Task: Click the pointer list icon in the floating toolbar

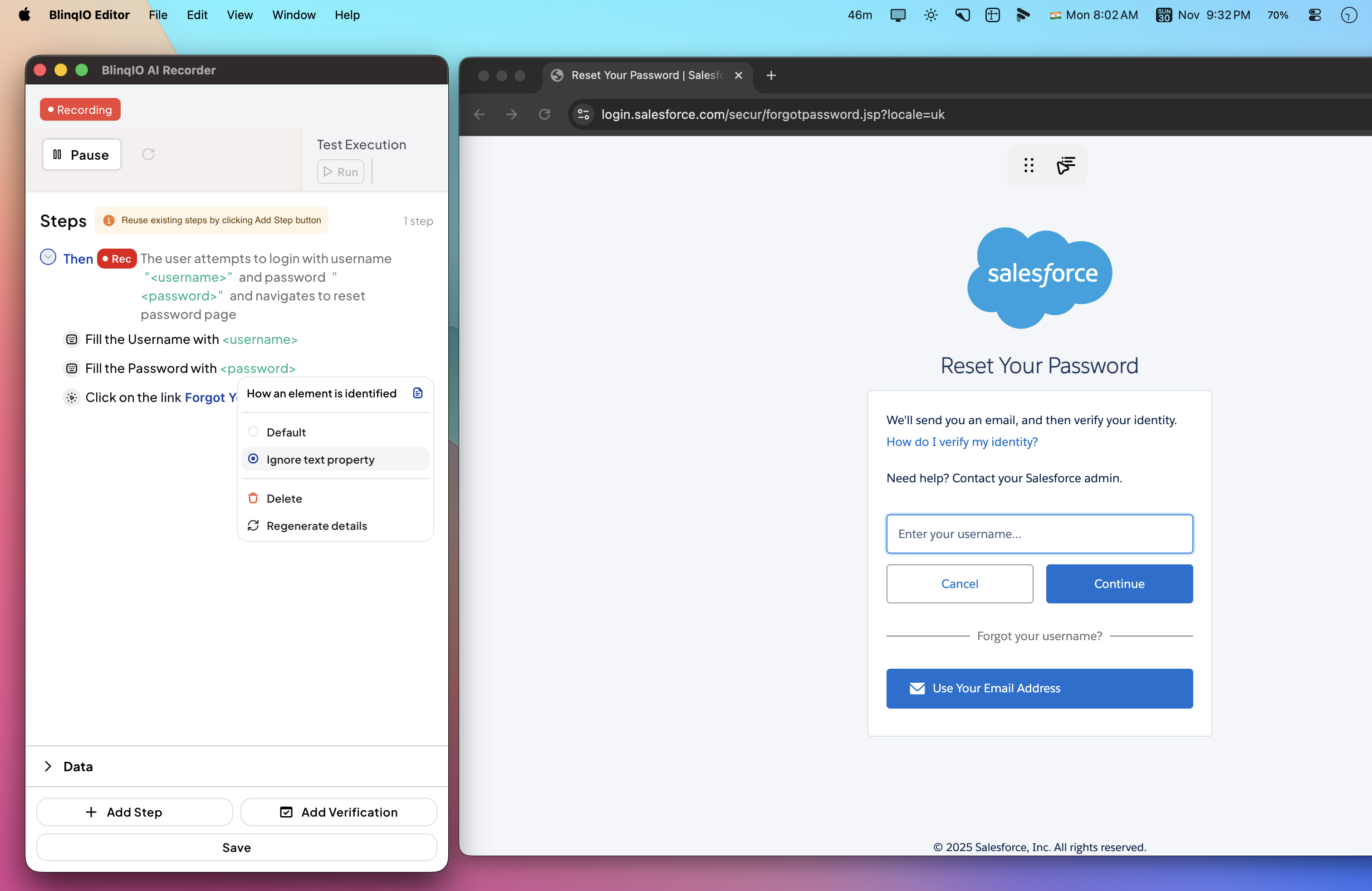Action: pos(1065,166)
